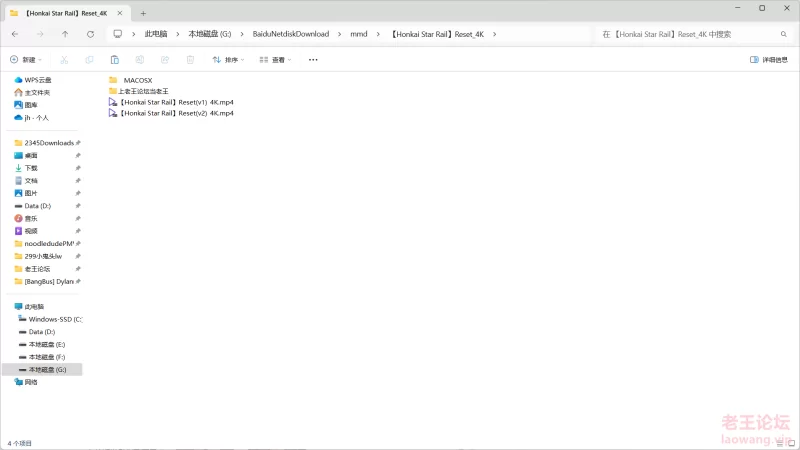Open 本地磁盘 (E:) drive
Viewport: 800px width, 450px height.
pos(42,344)
